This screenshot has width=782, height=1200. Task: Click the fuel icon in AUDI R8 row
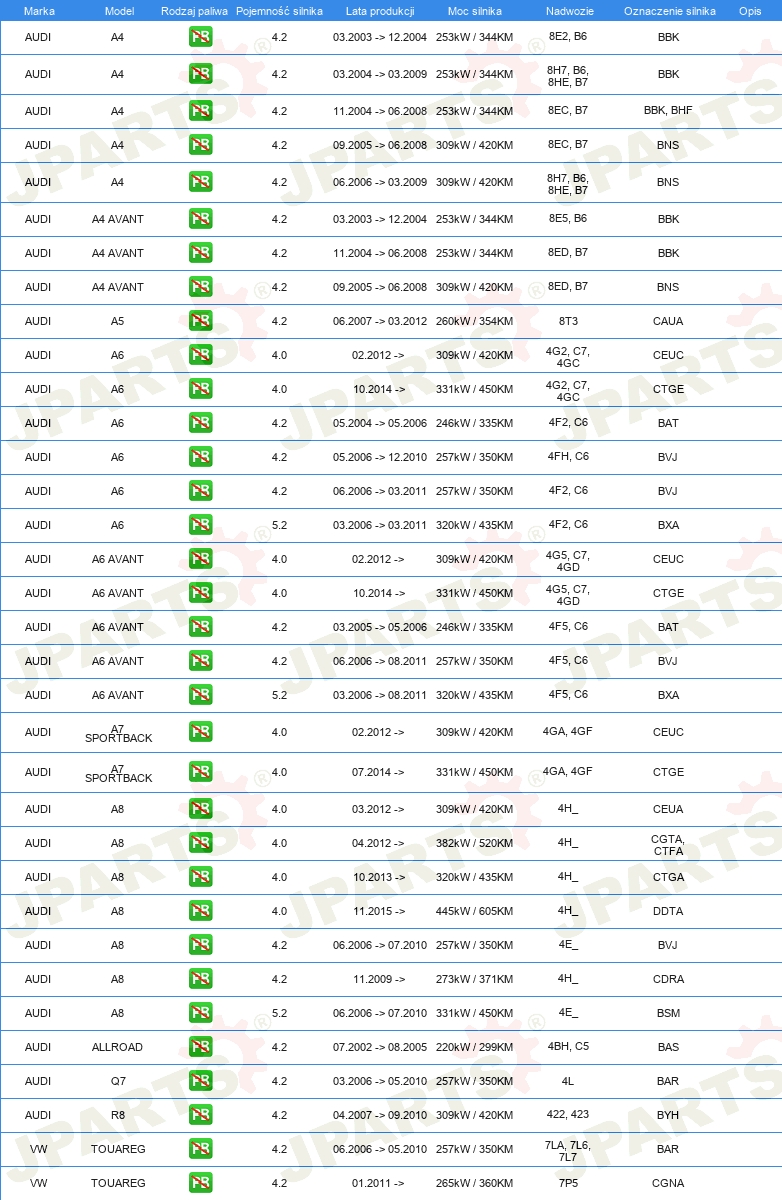coord(201,1115)
